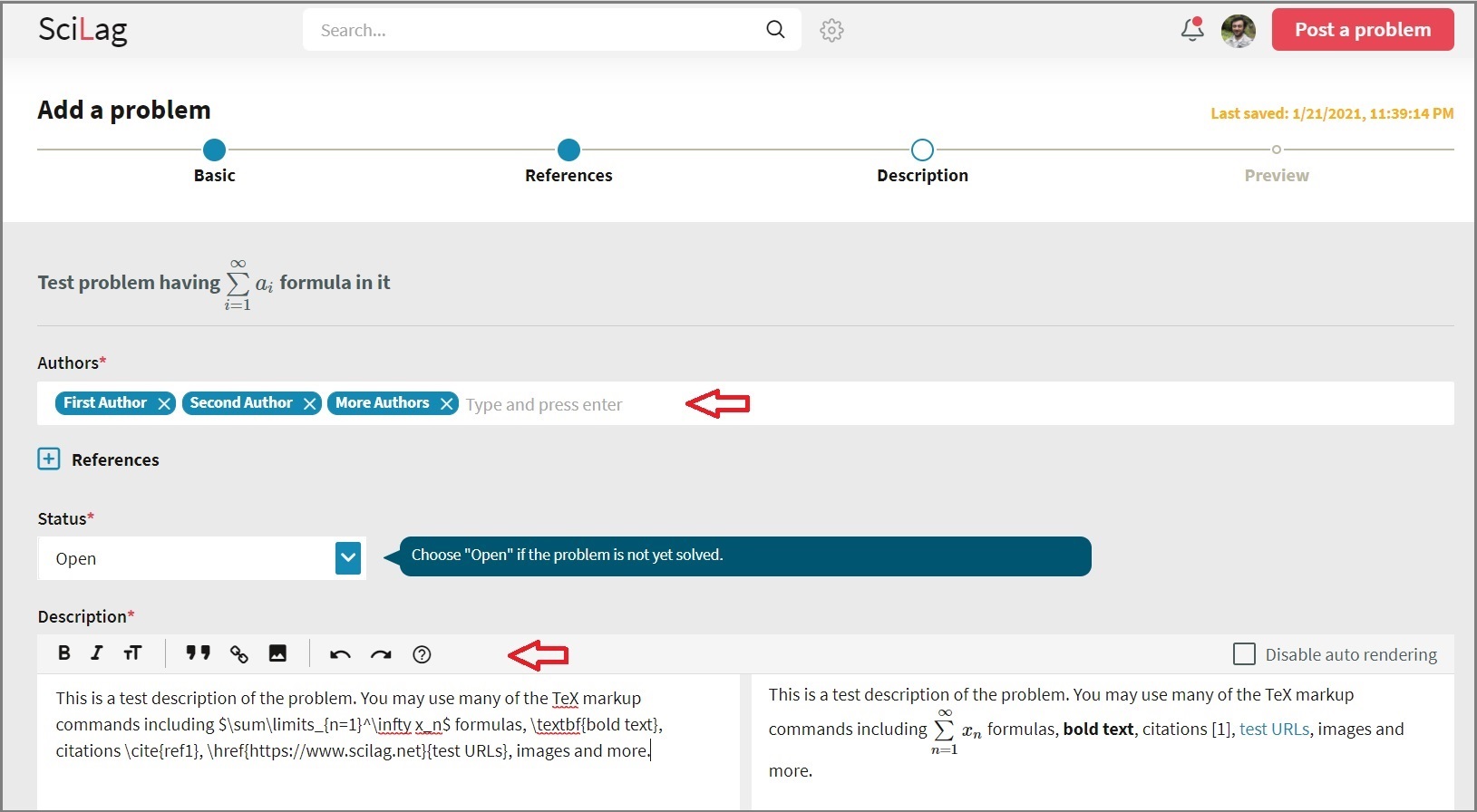Click the SciLag logo
The image size is (1477, 812).
[83, 30]
